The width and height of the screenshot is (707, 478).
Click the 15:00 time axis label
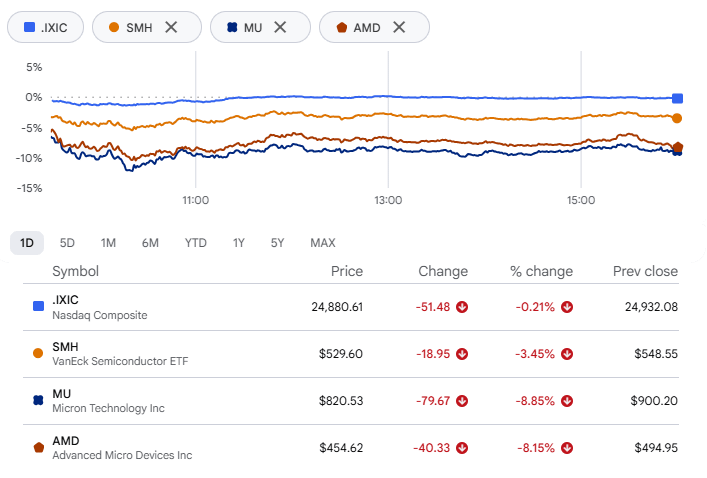click(581, 200)
